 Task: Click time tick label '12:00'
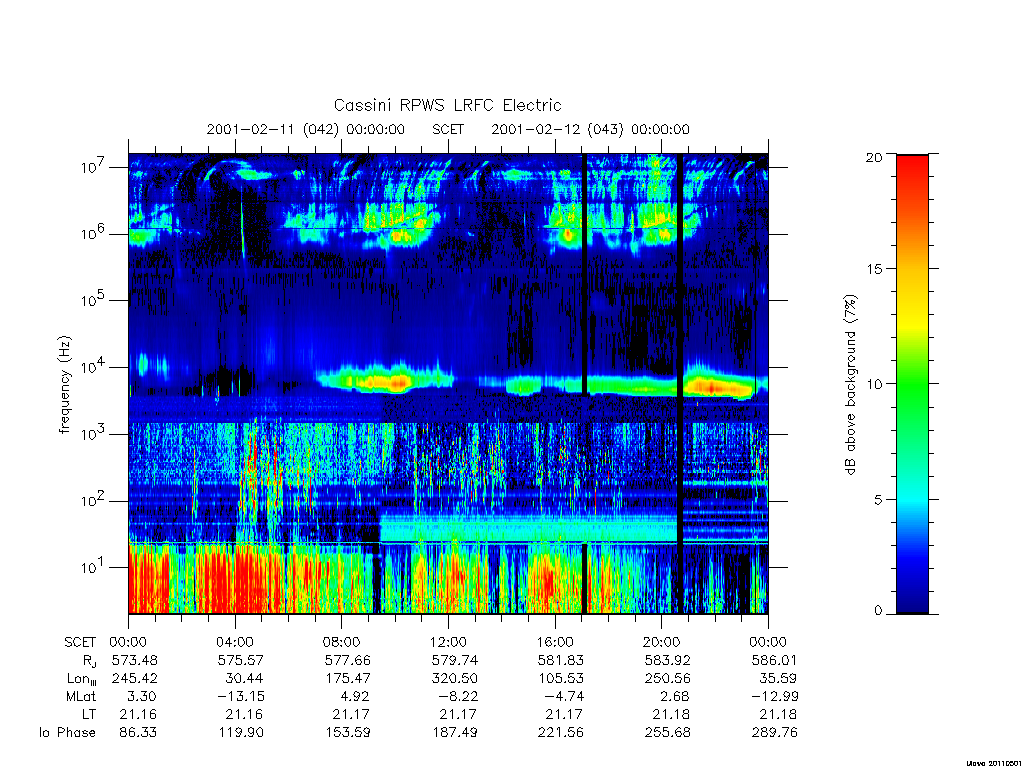(x=448, y=643)
